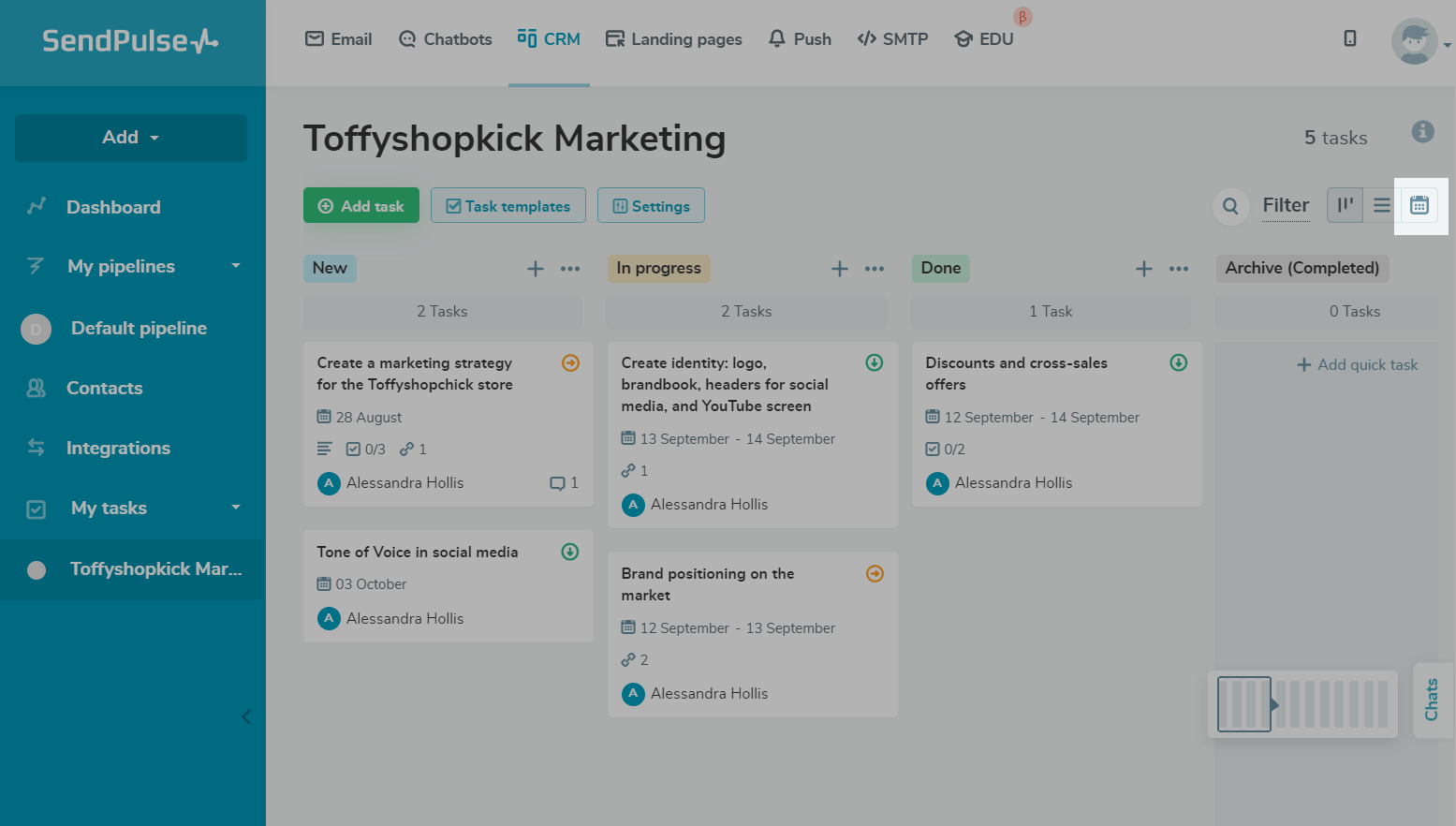The image size is (1456, 826).
Task: Click the green Add task button
Action: point(360,206)
